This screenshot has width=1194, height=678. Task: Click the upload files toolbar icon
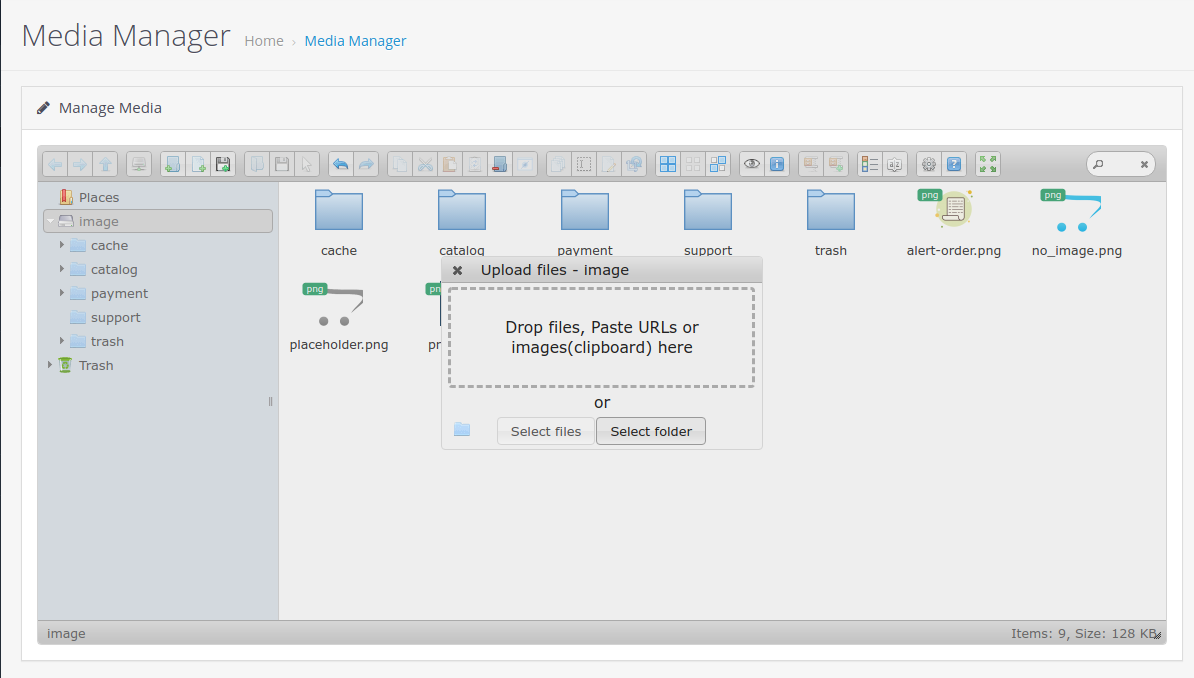point(223,163)
